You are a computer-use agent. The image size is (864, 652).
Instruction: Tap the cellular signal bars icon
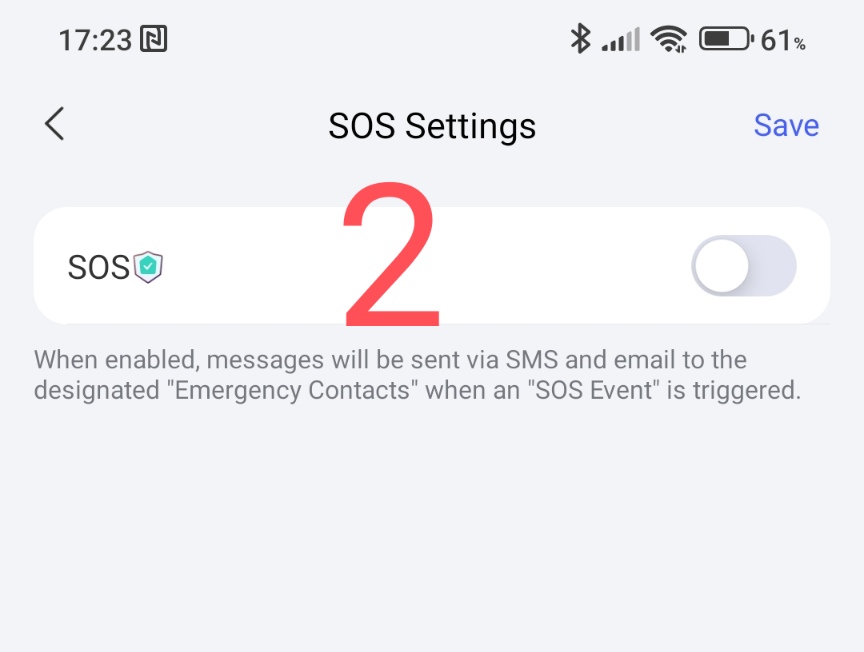pyautogui.click(x=621, y=39)
